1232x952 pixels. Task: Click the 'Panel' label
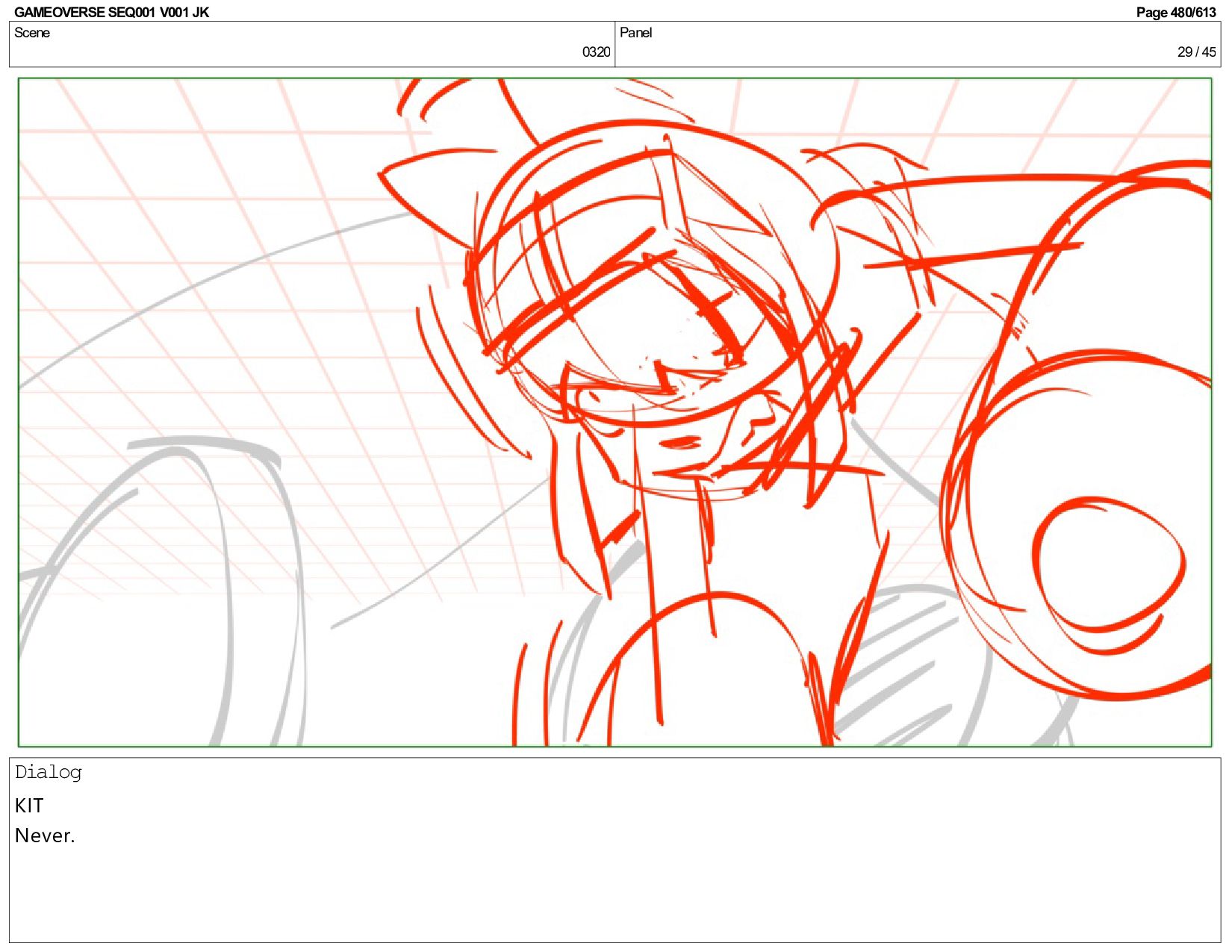pos(635,33)
